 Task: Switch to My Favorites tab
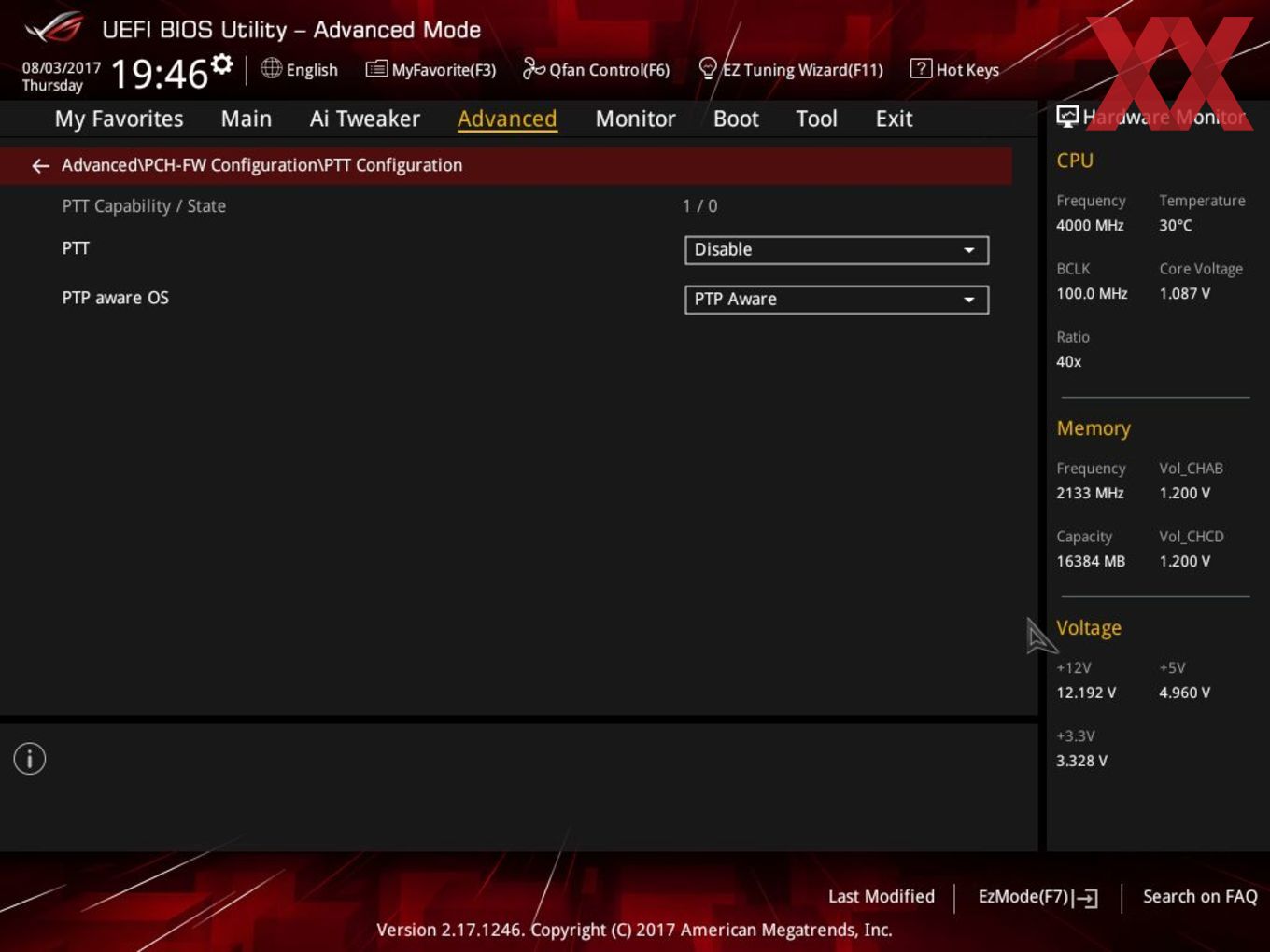[119, 119]
